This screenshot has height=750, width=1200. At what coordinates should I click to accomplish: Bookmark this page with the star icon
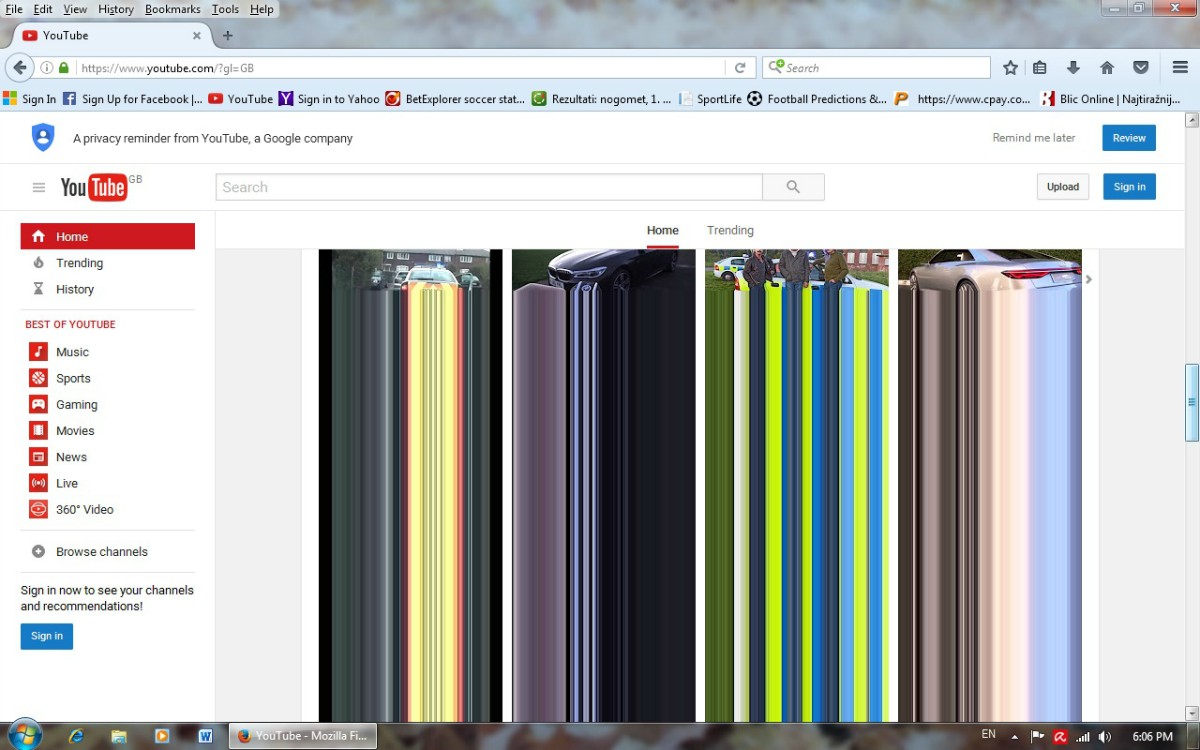1010,68
